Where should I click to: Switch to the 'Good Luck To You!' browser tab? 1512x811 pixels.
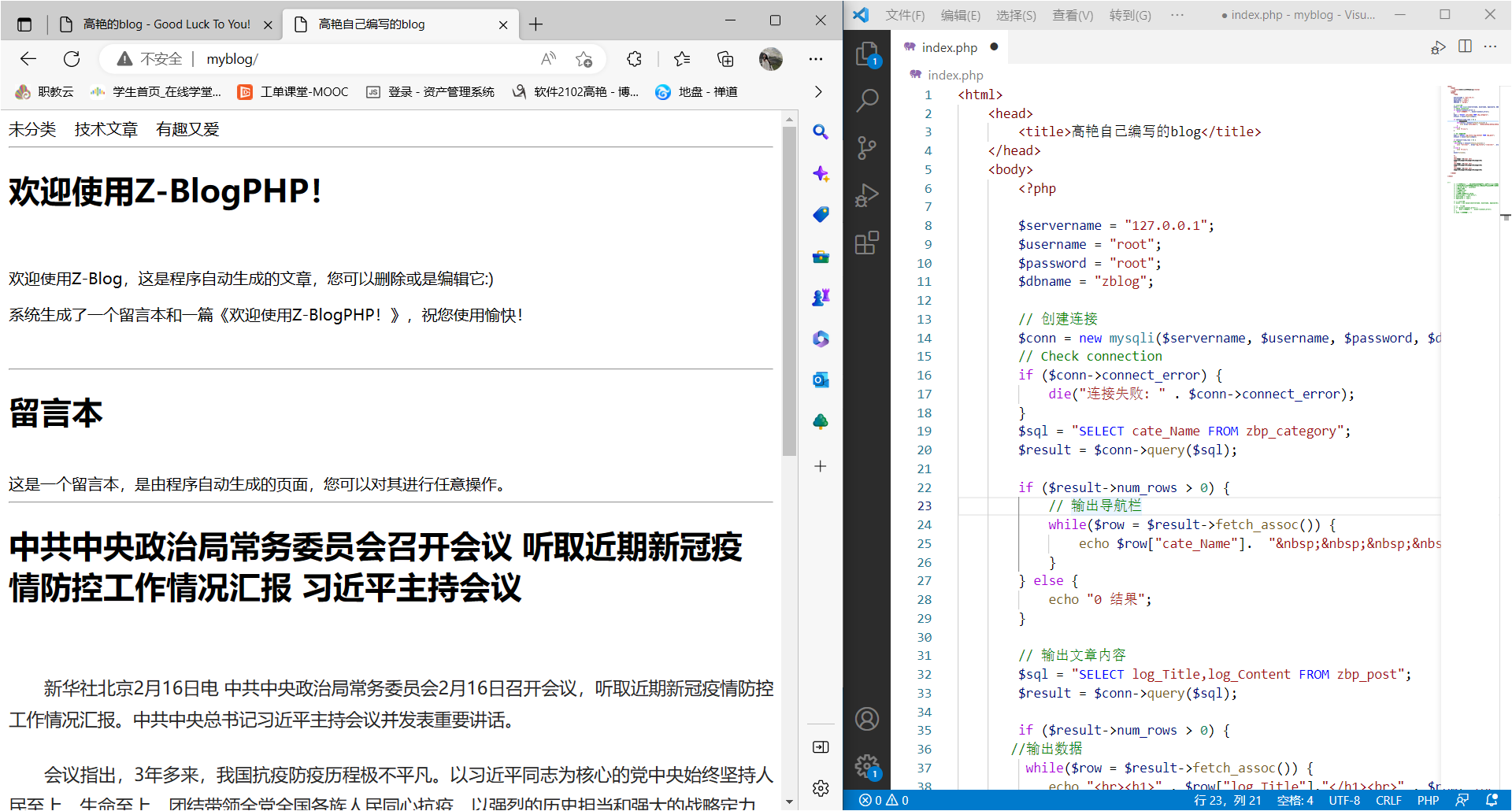[166, 24]
